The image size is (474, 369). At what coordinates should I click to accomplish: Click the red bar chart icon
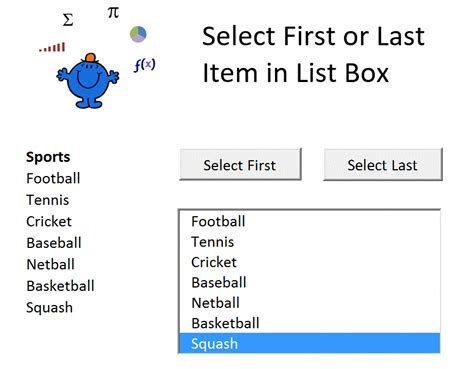coord(52,48)
